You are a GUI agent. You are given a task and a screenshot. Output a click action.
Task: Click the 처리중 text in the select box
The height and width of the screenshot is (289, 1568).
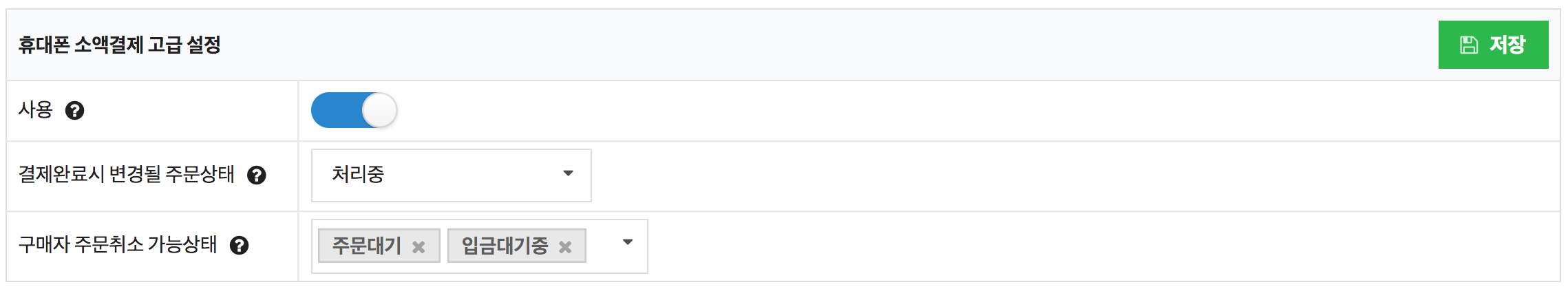(x=358, y=174)
